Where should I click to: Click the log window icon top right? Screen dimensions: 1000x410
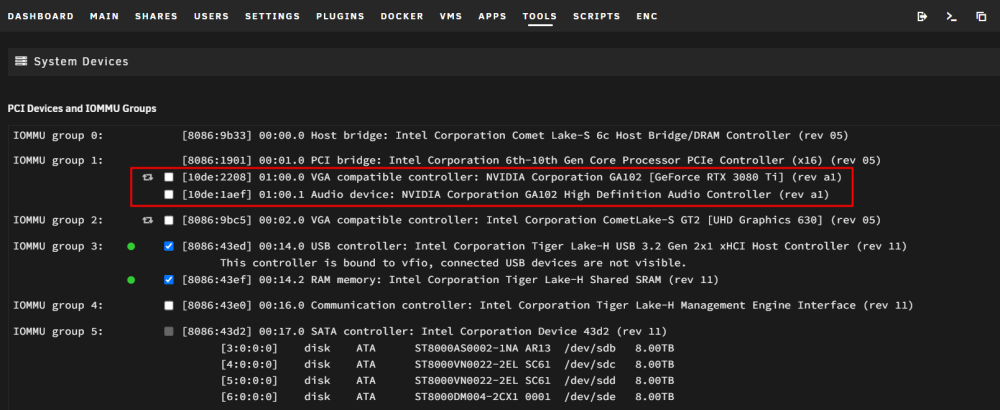(981, 17)
